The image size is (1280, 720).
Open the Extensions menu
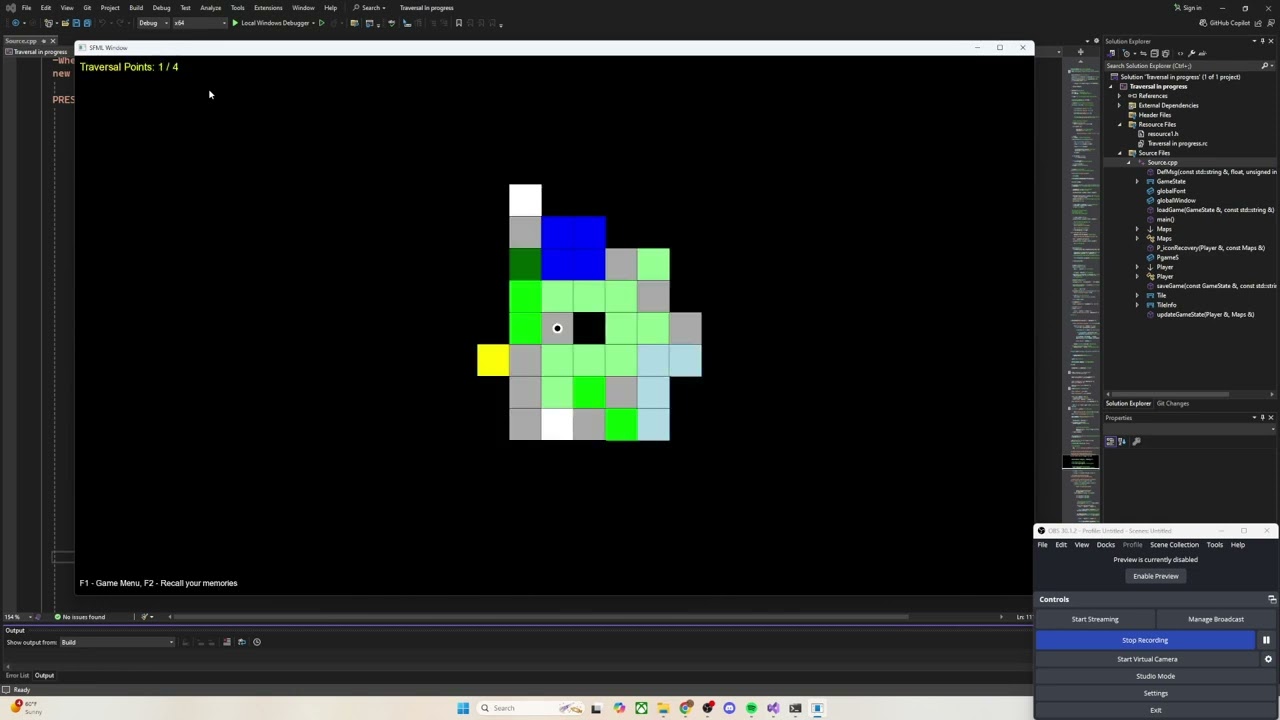[268, 8]
